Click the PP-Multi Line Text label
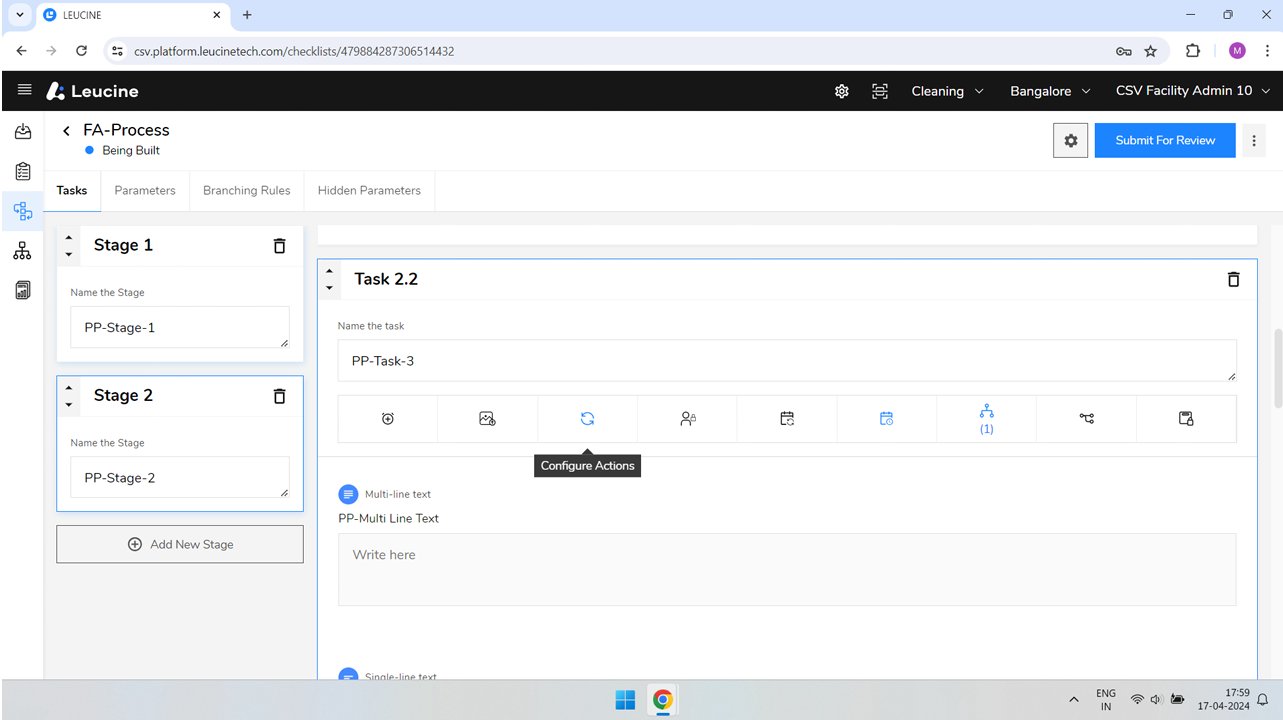 pyautogui.click(x=388, y=518)
